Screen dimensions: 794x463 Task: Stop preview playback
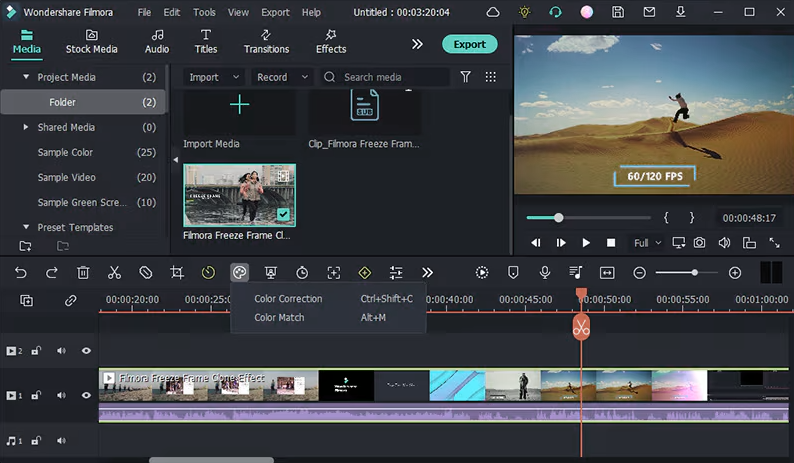(x=611, y=243)
